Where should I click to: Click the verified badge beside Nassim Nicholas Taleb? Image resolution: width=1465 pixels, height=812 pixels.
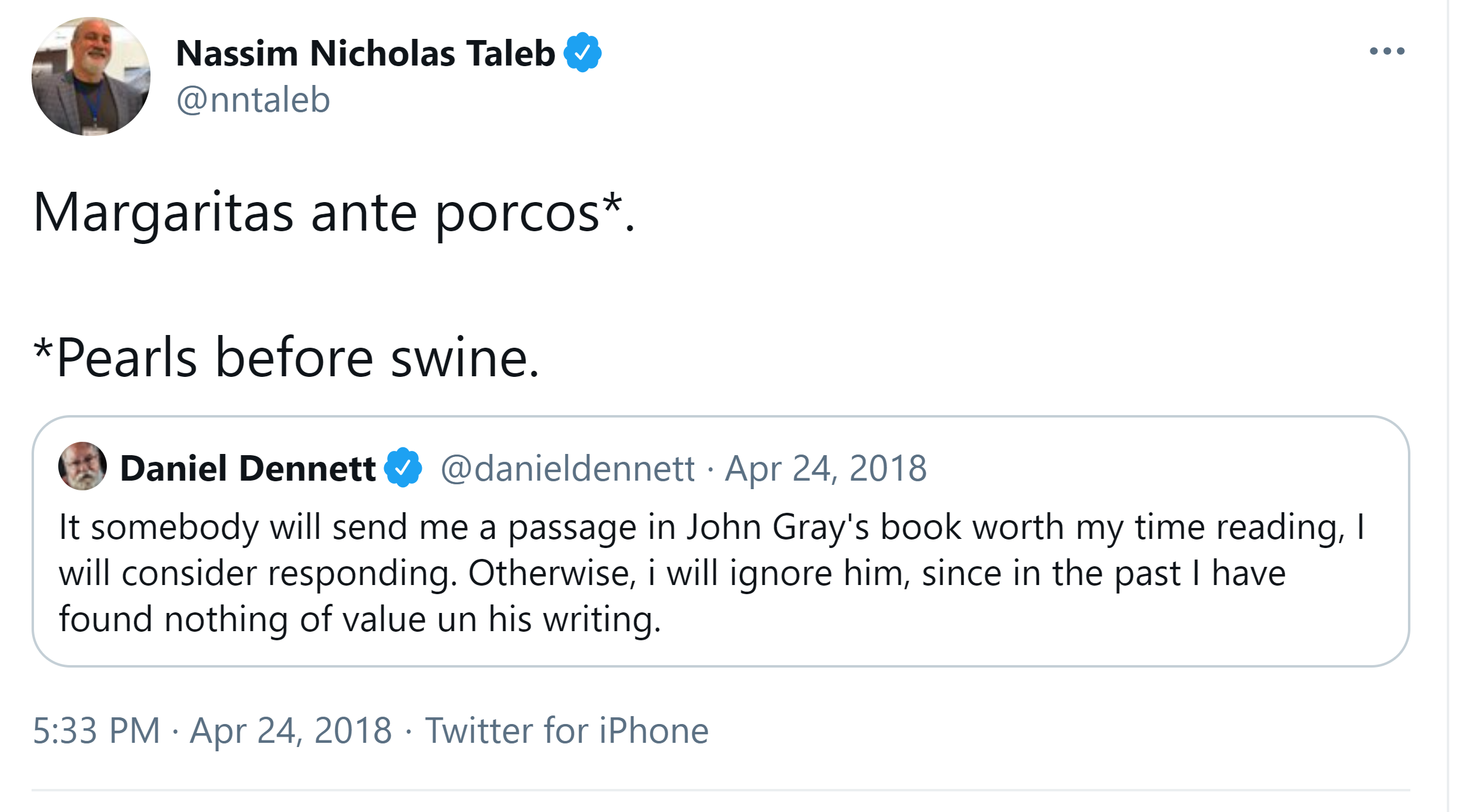tap(583, 53)
